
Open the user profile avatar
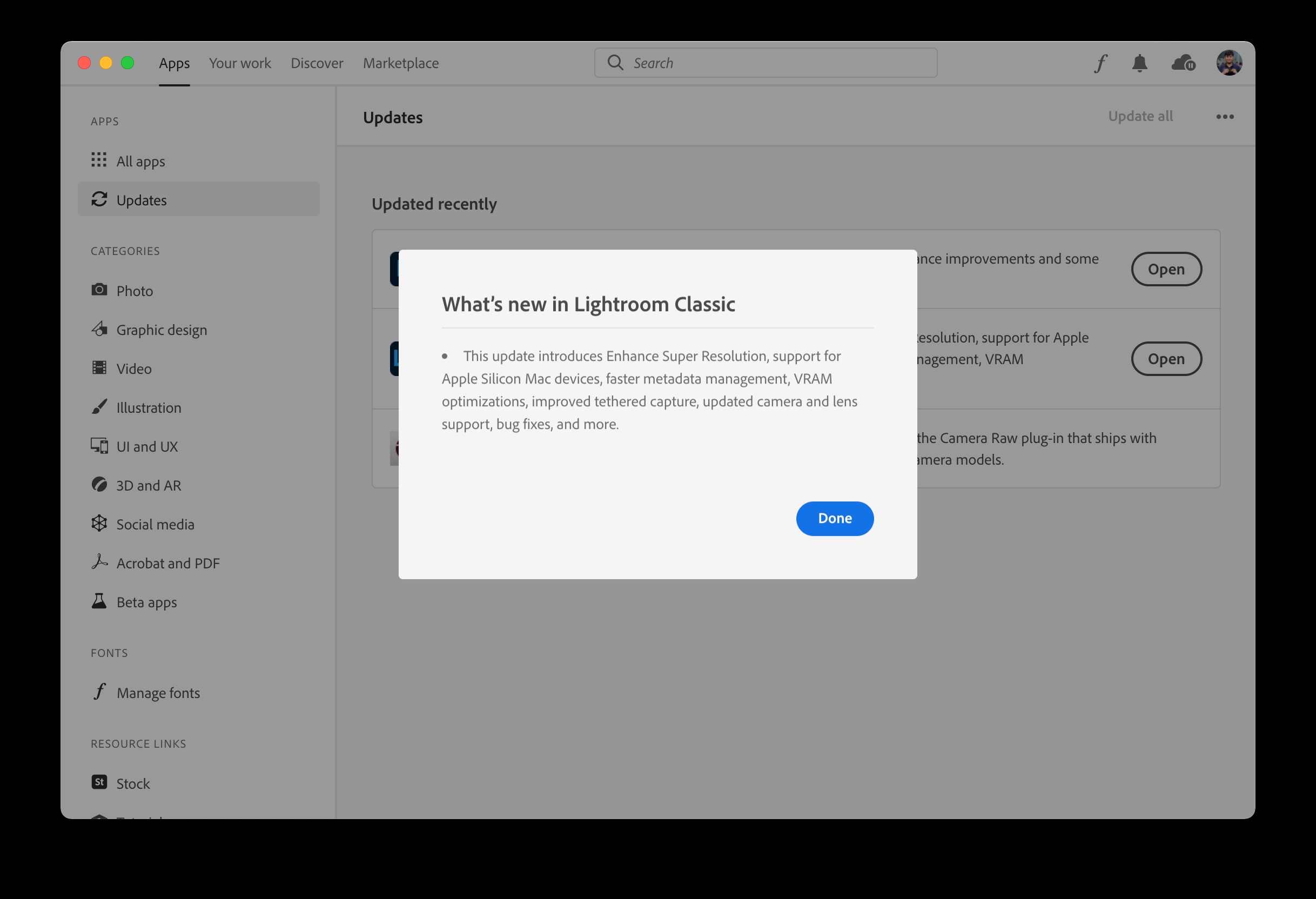[1229, 63]
